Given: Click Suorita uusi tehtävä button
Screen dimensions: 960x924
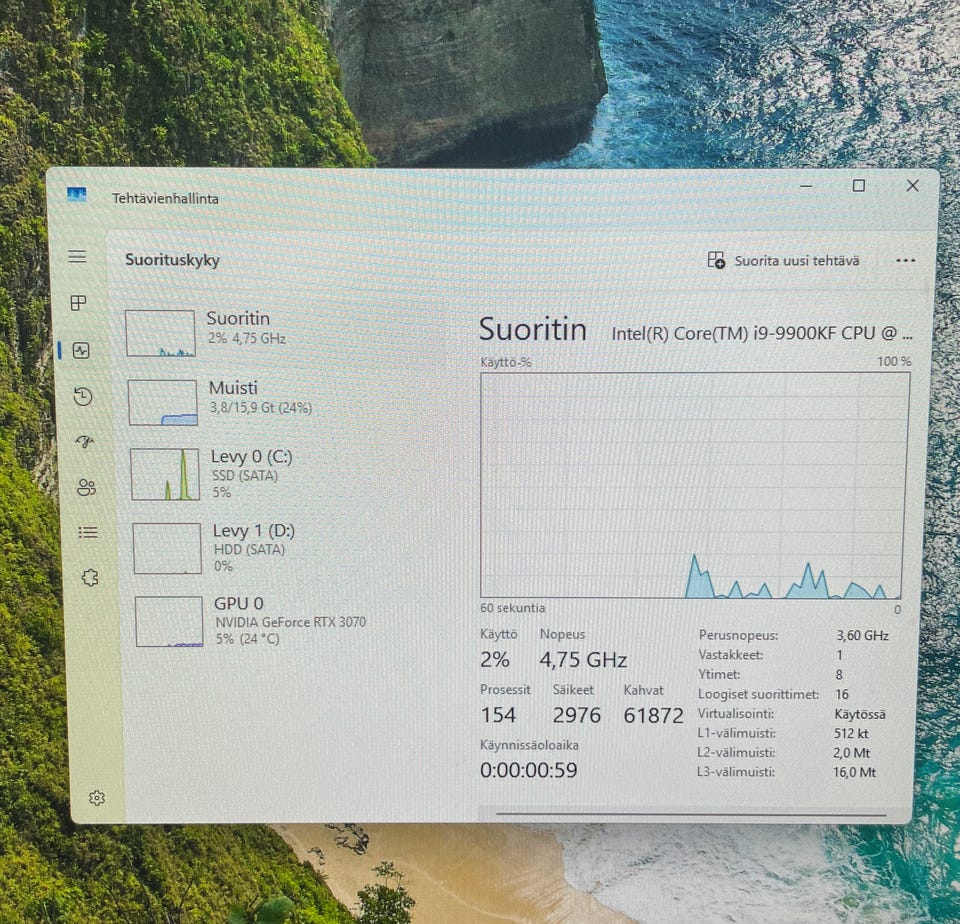Looking at the screenshot, I should pos(784,261).
